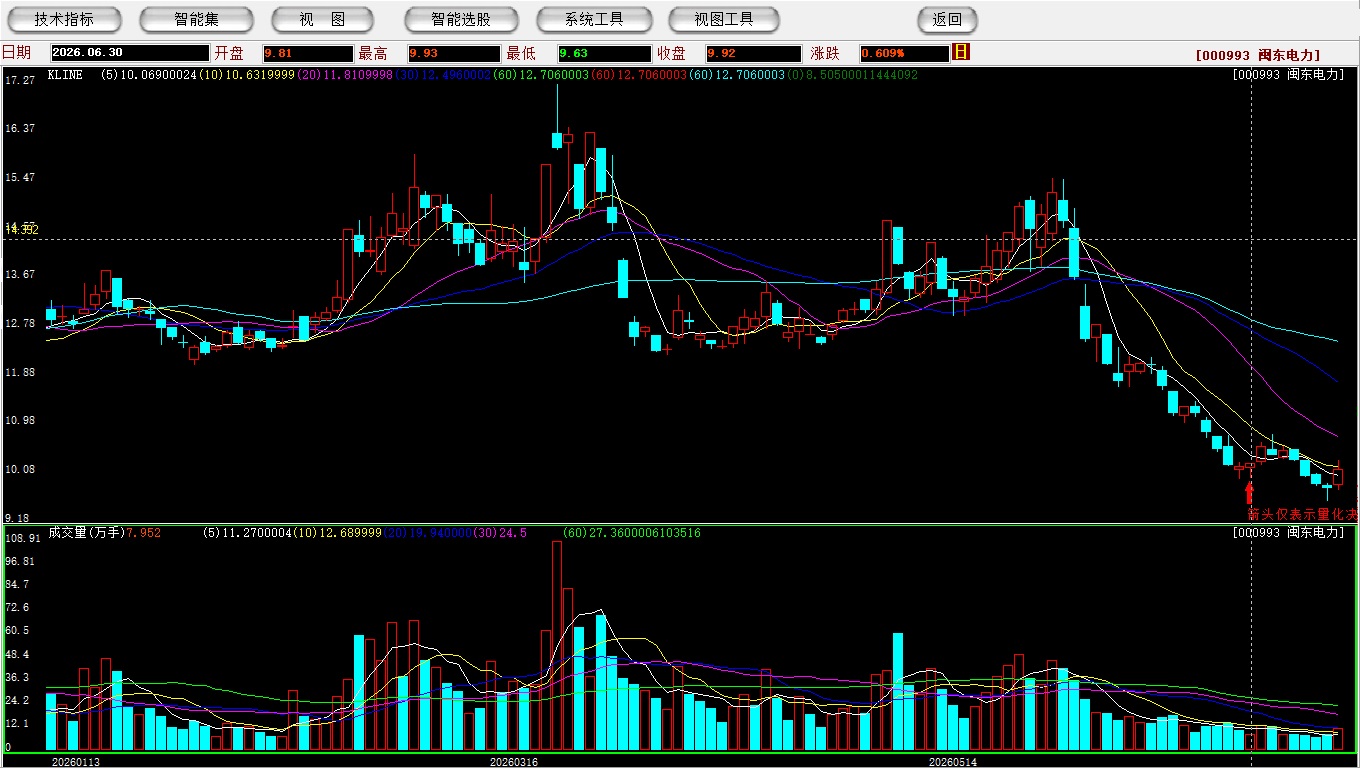Click the (60)27.3600006103516 volume average value

[x=632, y=533]
